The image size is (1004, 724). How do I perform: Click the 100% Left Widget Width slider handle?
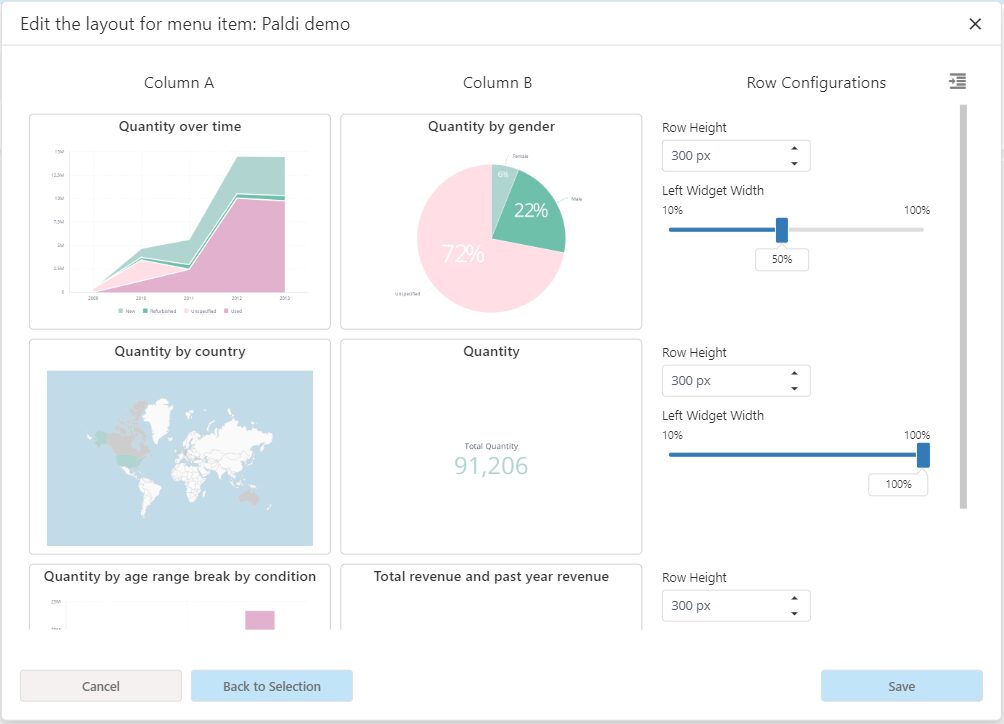pos(920,454)
